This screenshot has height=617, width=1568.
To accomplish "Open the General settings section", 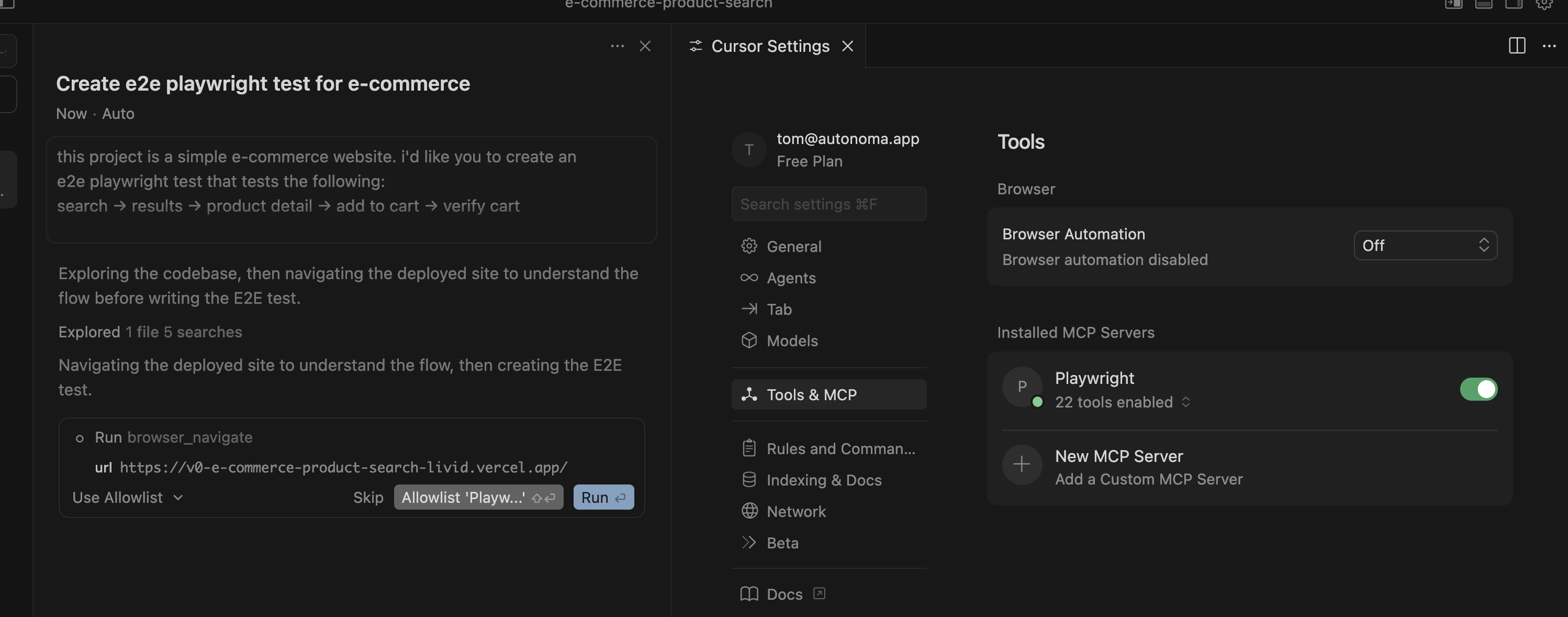I will pos(794,246).
